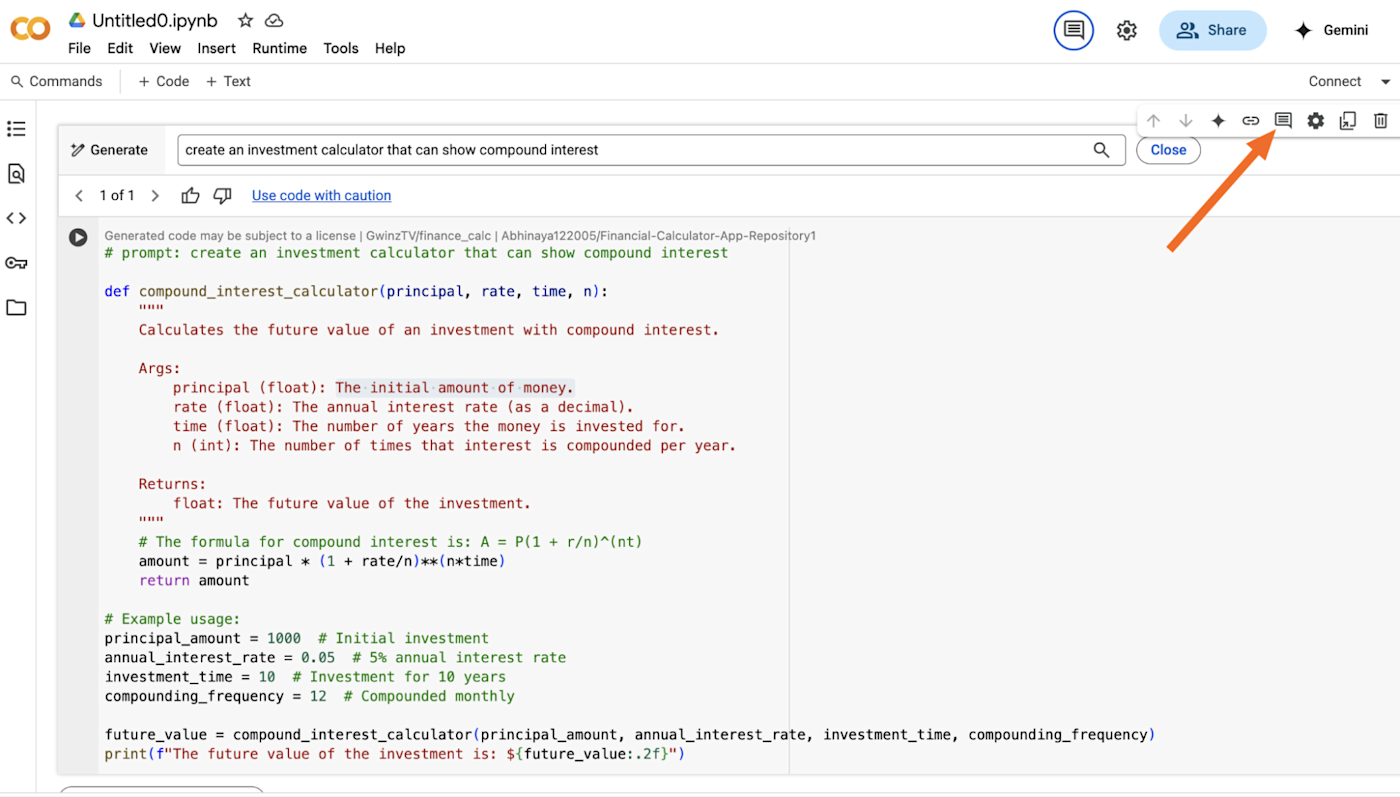Open the Runtime menu
The height and width of the screenshot is (797, 1400).
(x=279, y=48)
